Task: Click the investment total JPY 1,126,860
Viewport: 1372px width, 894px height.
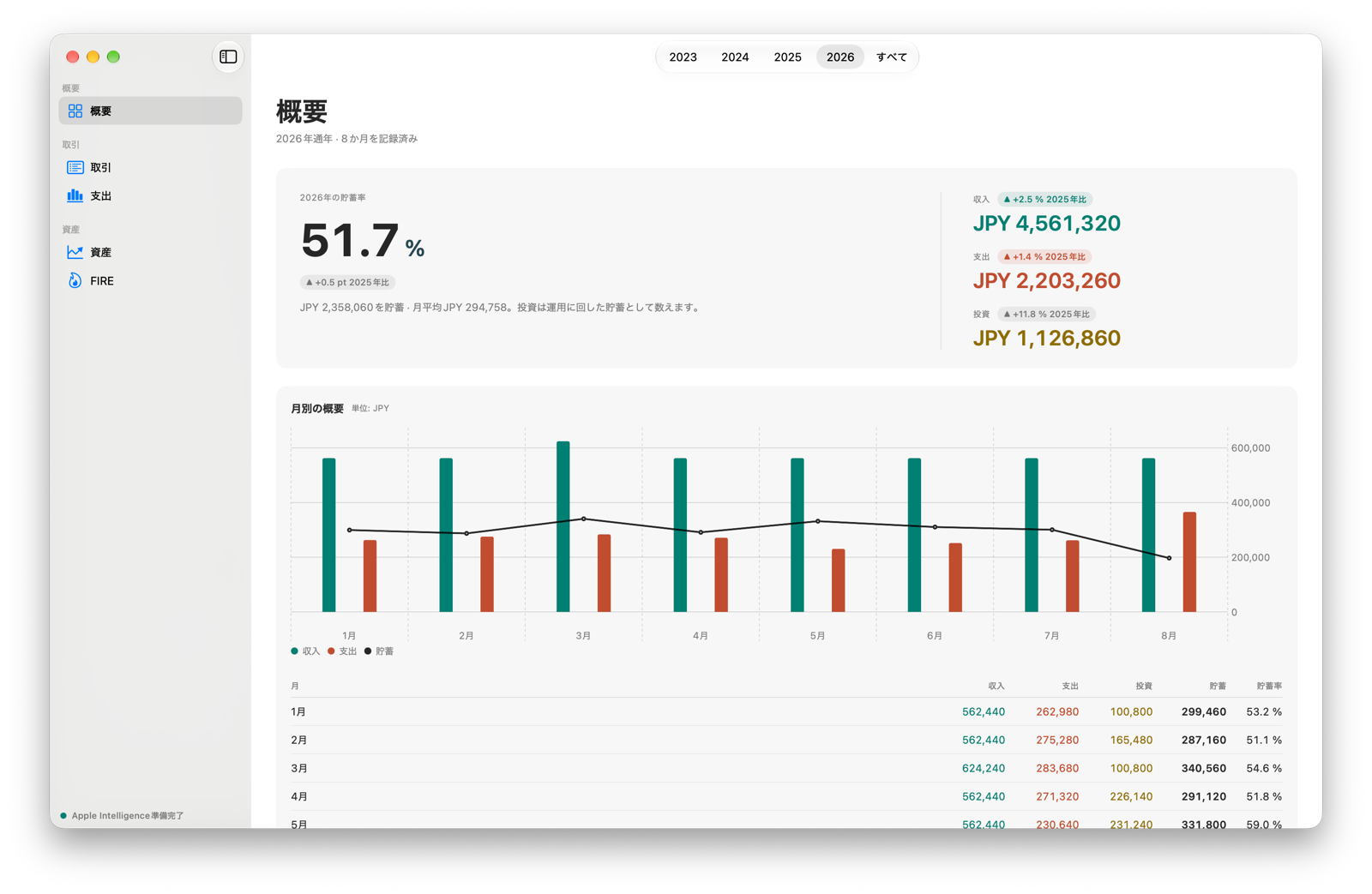Action: (1046, 339)
